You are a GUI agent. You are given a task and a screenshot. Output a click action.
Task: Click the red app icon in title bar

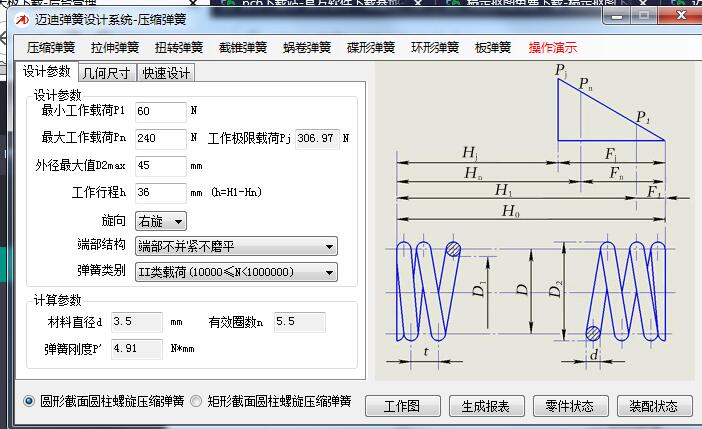22,20
